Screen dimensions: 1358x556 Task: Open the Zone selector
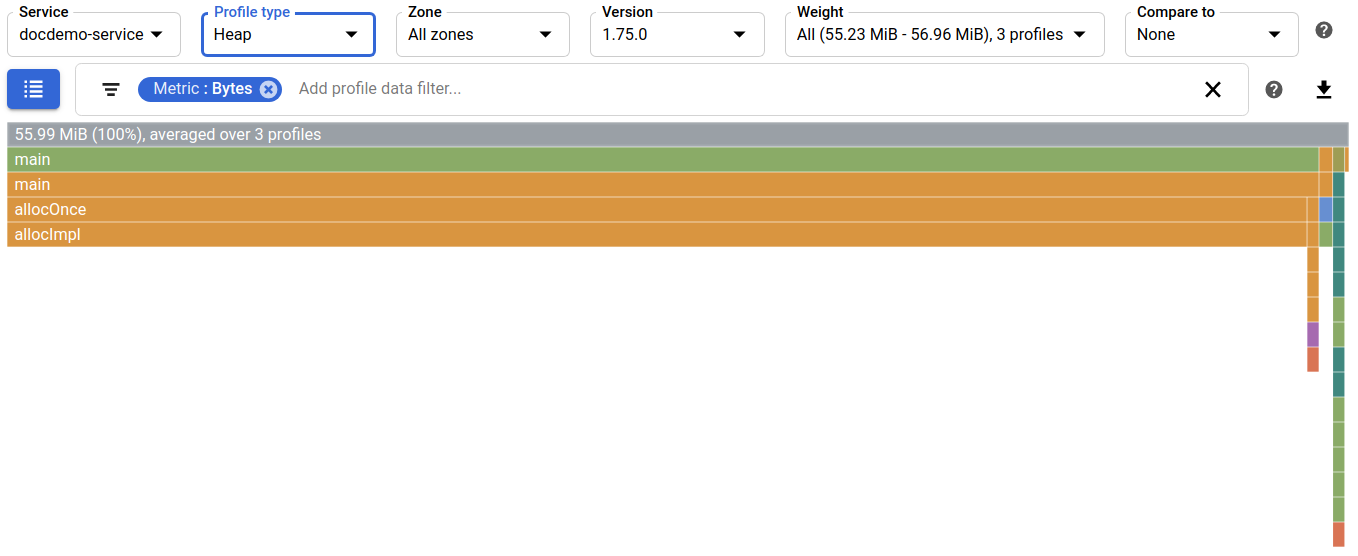(x=482, y=35)
